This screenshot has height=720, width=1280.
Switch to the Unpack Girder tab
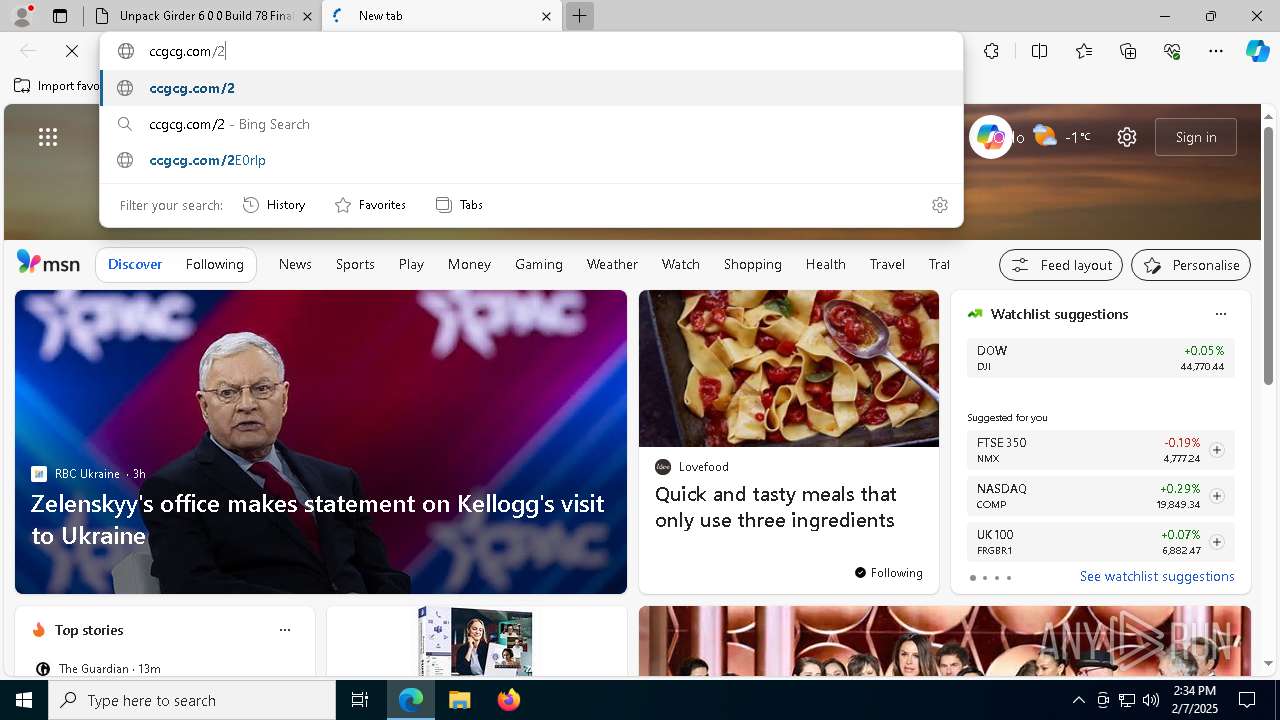(202, 16)
